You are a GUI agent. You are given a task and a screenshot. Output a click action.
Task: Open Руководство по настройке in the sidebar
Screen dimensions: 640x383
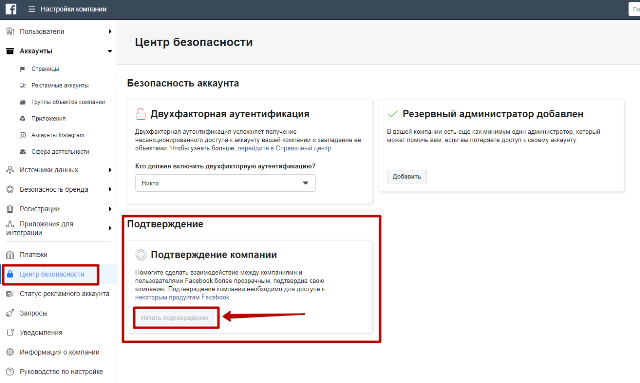click(x=61, y=372)
